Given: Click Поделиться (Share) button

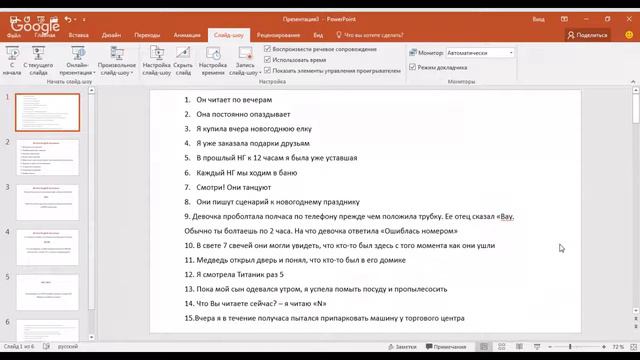Looking at the screenshot, I should tap(588, 35).
